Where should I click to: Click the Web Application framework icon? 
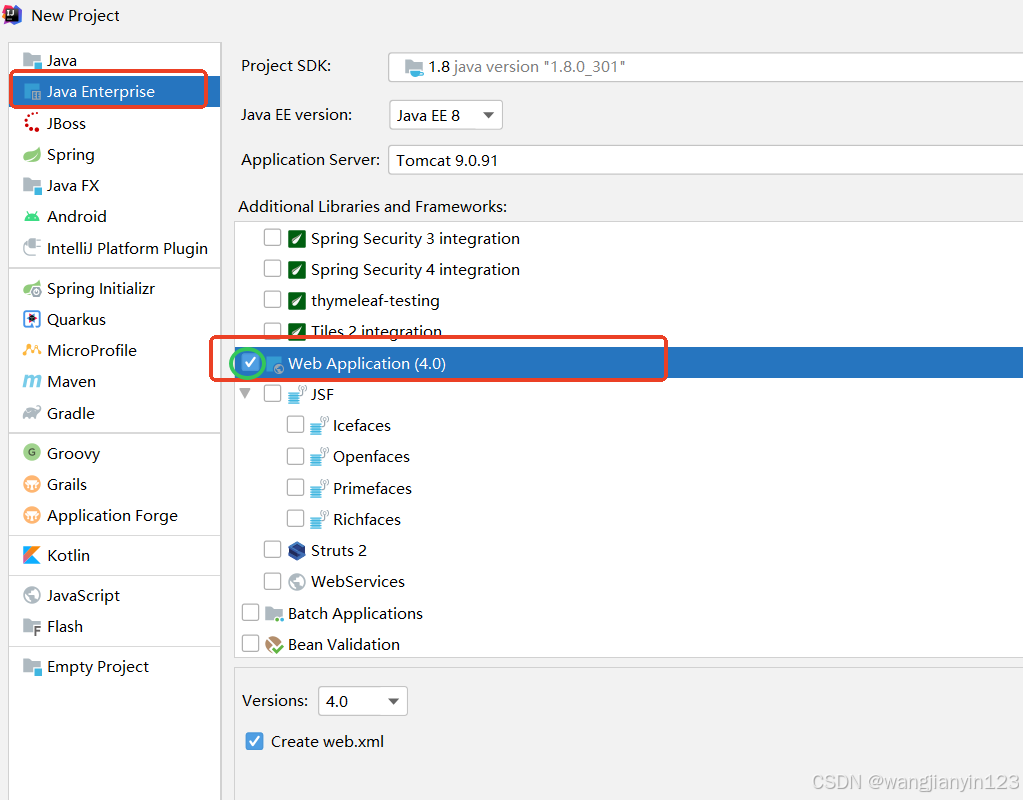(275, 364)
